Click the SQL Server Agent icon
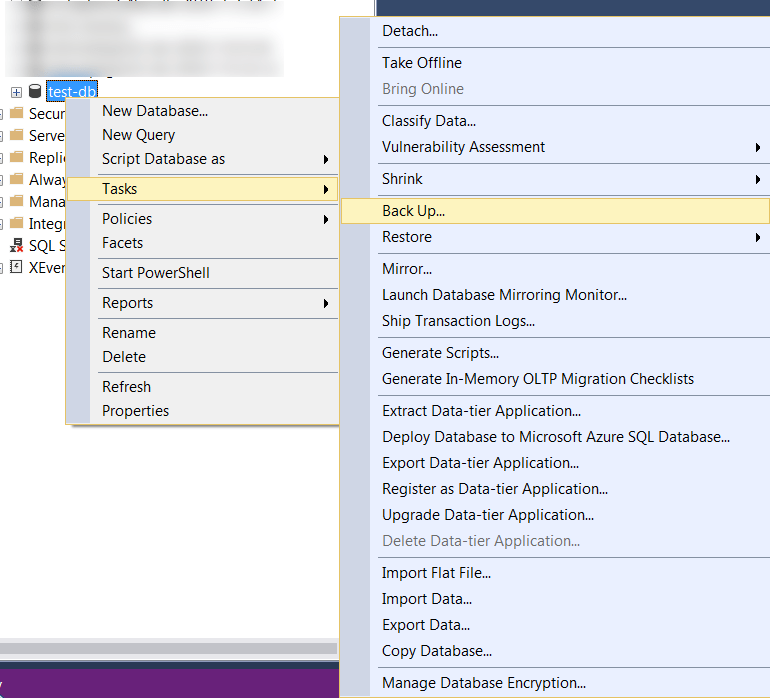The width and height of the screenshot is (770, 698). coord(16,245)
